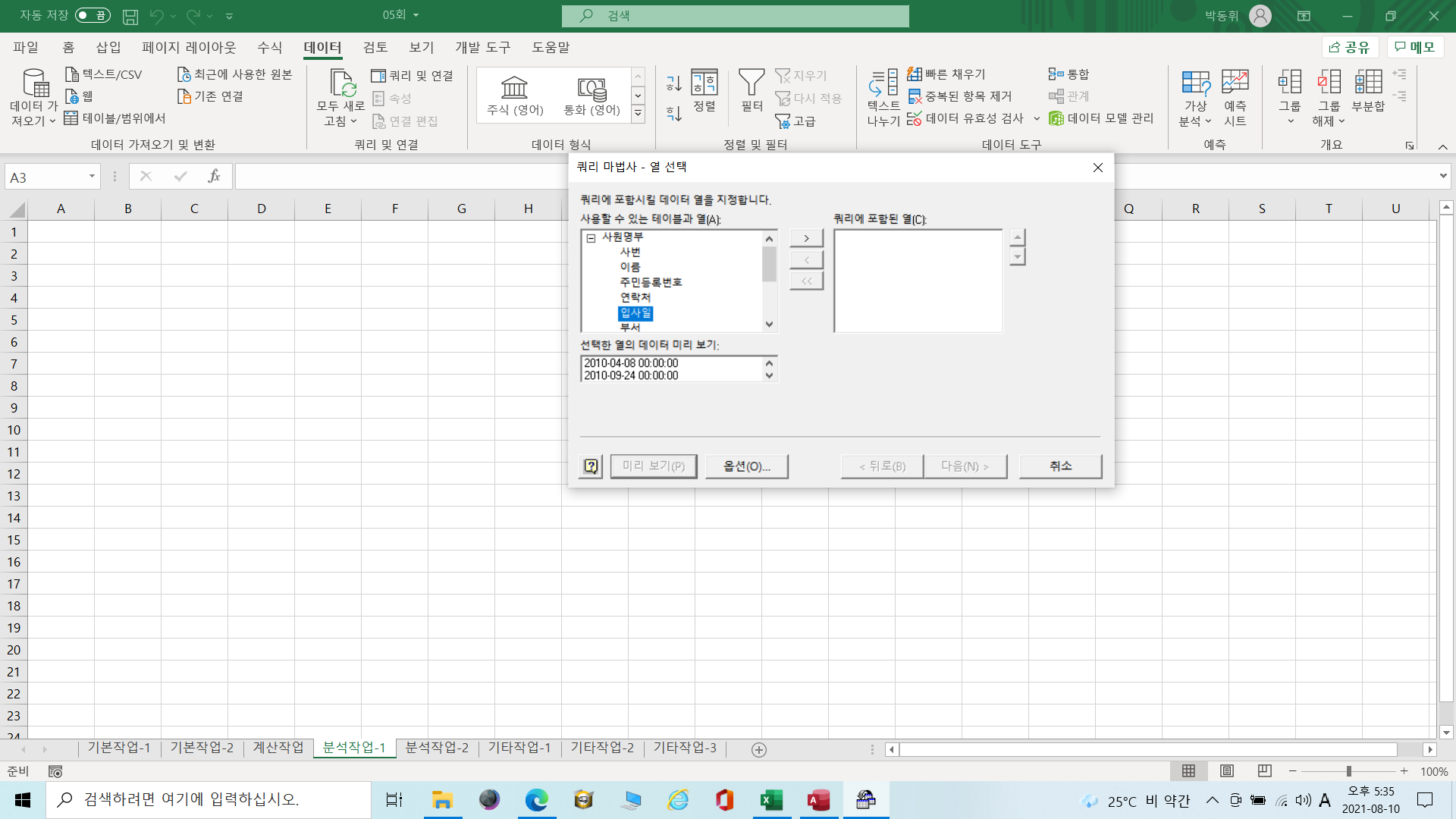Image resolution: width=1456 pixels, height=819 pixels.
Task: Open Stocks data type icon
Action: pyautogui.click(x=514, y=88)
